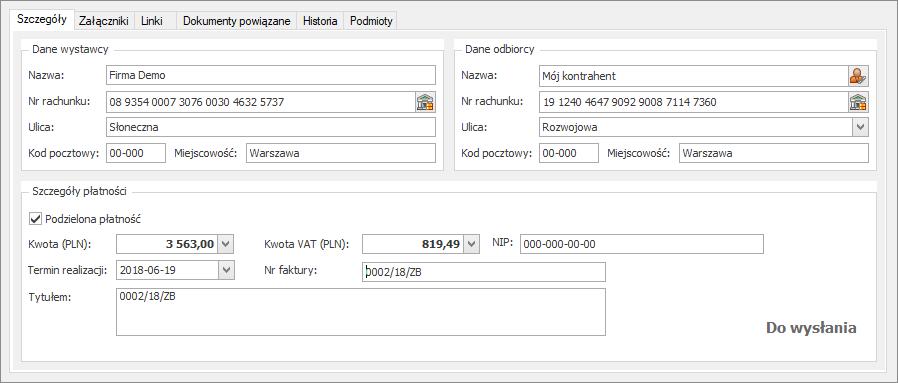The height and width of the screenshot is (383, 898).
Task: Click contractor icon next to Mój kontrahent
Action: 858,76
